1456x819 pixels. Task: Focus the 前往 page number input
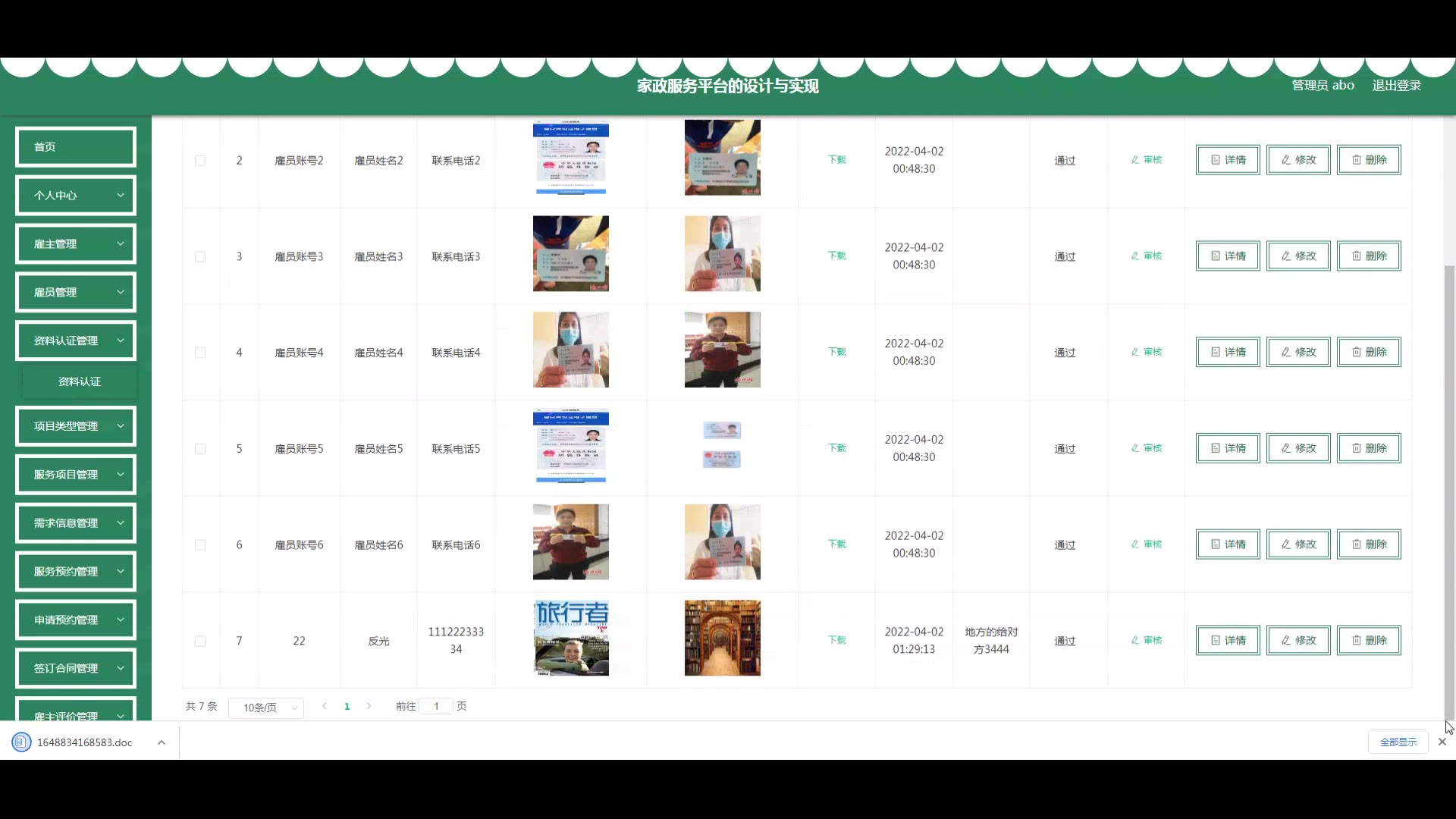coord(436,706)
